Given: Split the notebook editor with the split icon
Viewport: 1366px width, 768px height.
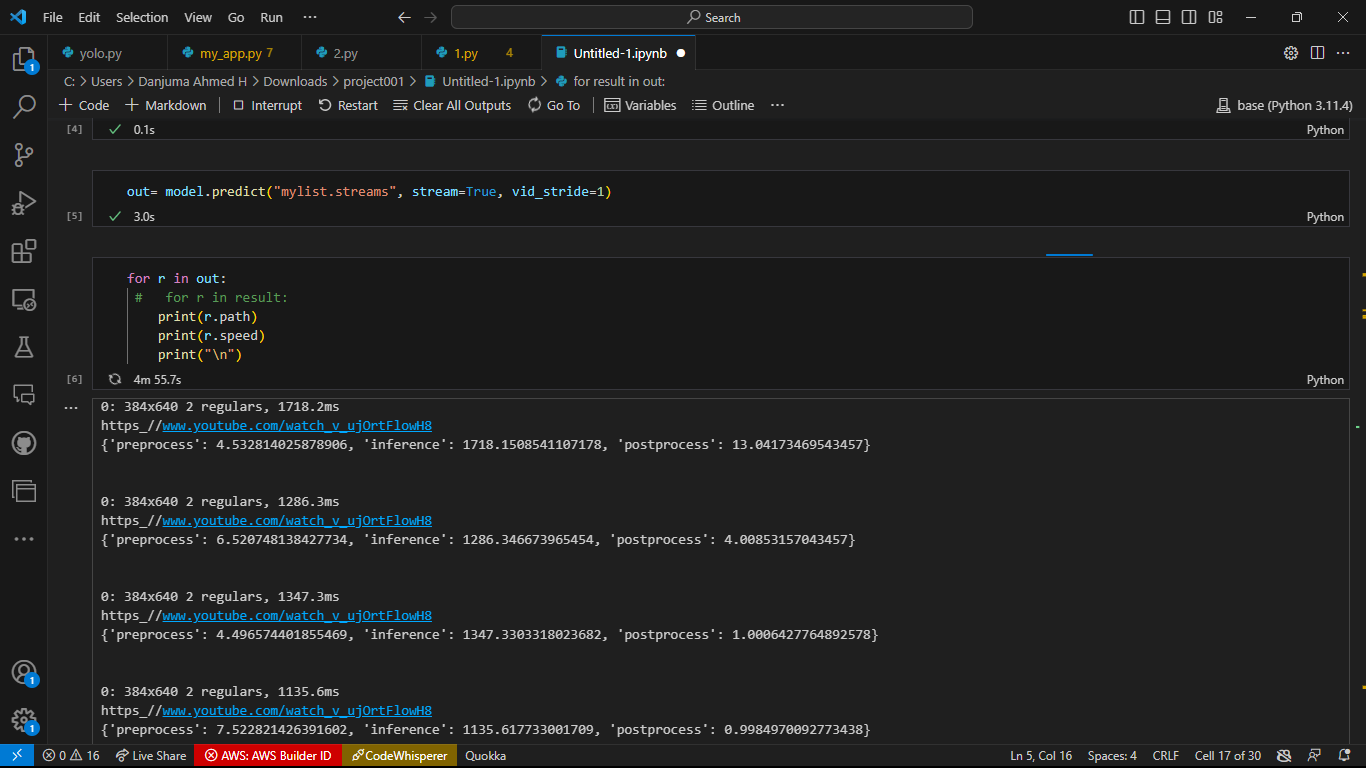Looking at the screenshot, I should coord(1317,53).
